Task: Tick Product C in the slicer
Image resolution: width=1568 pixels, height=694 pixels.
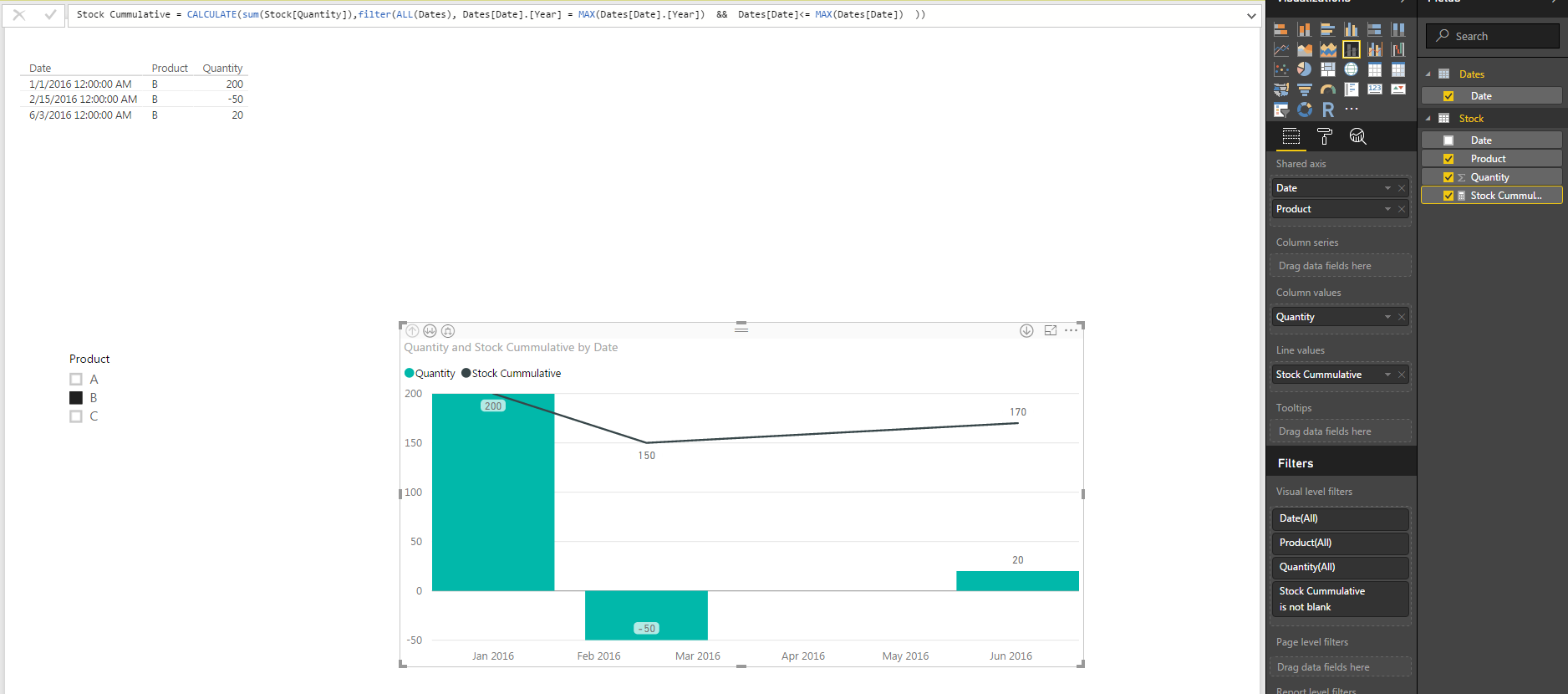Action: point(76,416)
